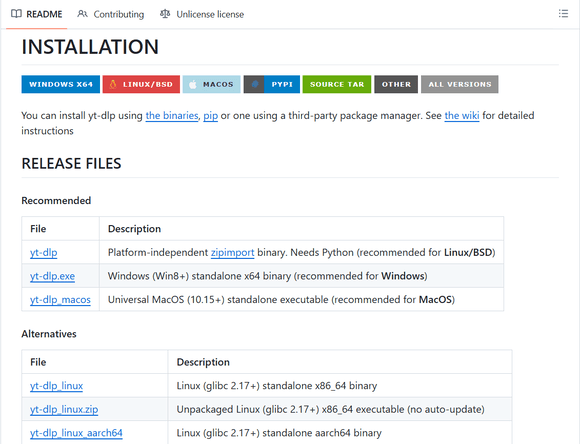The image size is (580, 444).
Task: Click the Unpackaged Linux x86_64 executable description
Action: pos(330,410)
